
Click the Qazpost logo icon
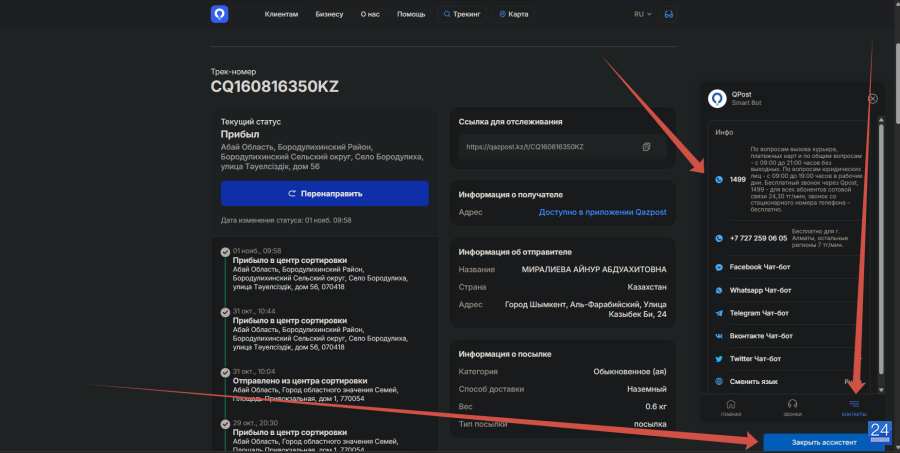point(219,14)
